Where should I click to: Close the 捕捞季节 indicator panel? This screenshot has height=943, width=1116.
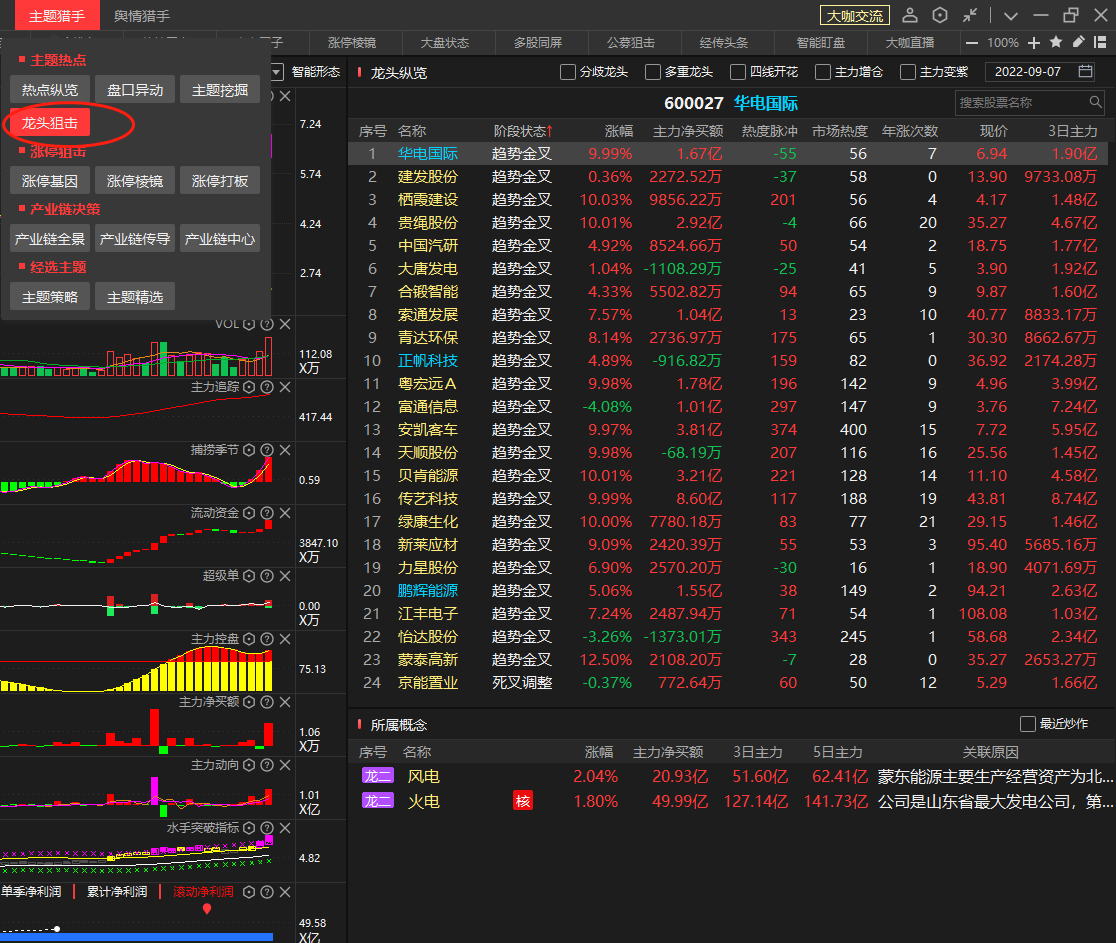coord(285,450)
